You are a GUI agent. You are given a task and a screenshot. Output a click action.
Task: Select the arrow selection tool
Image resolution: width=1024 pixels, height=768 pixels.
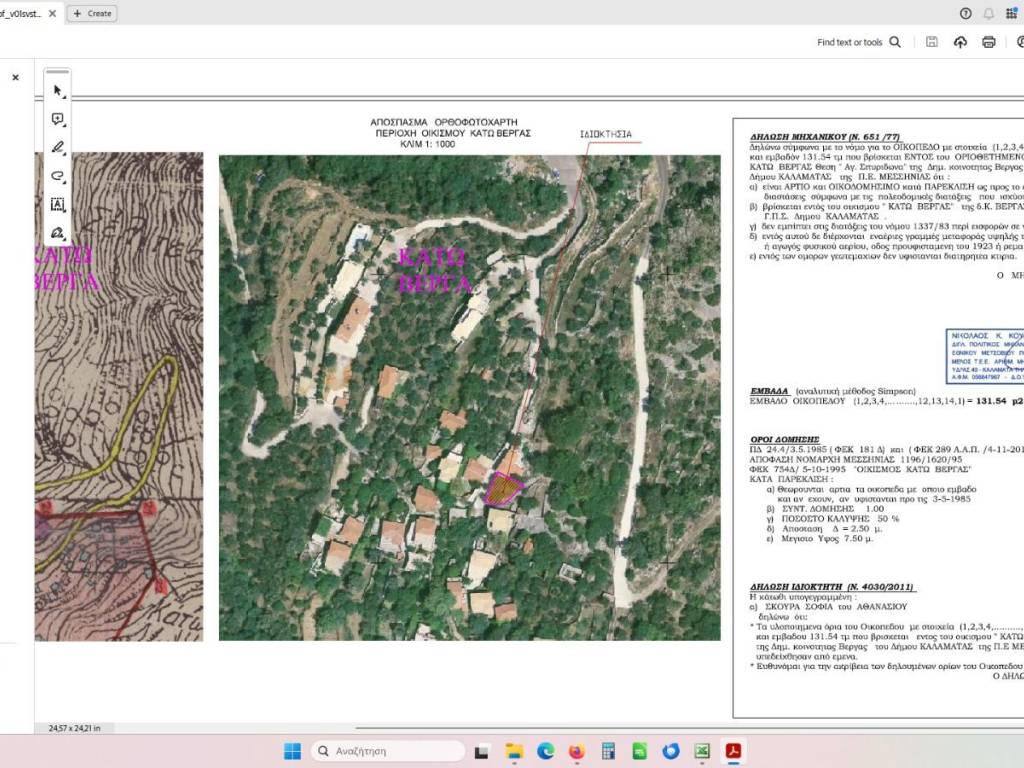[58, 91]
